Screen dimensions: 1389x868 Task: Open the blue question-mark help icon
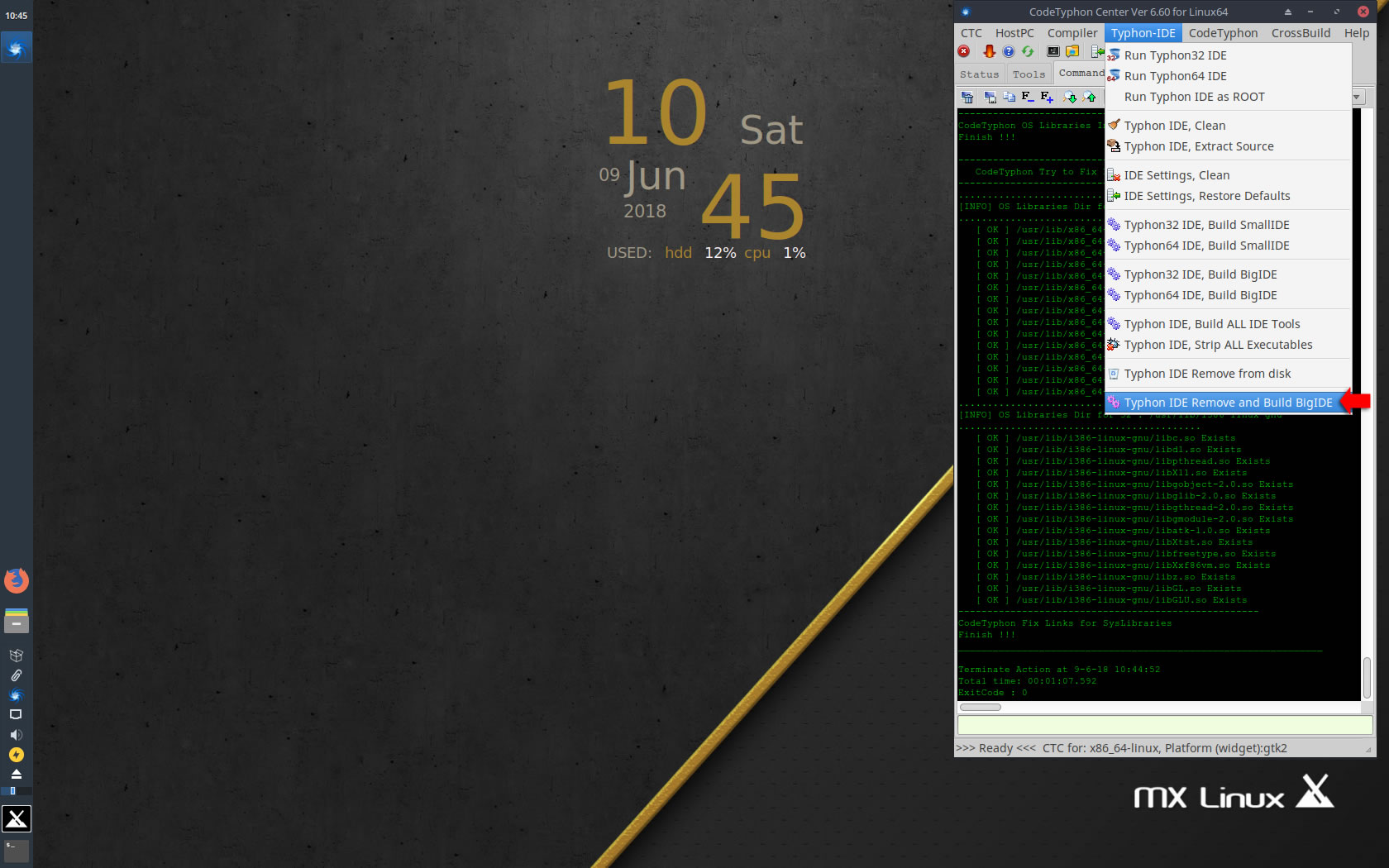coord(1008,52)
